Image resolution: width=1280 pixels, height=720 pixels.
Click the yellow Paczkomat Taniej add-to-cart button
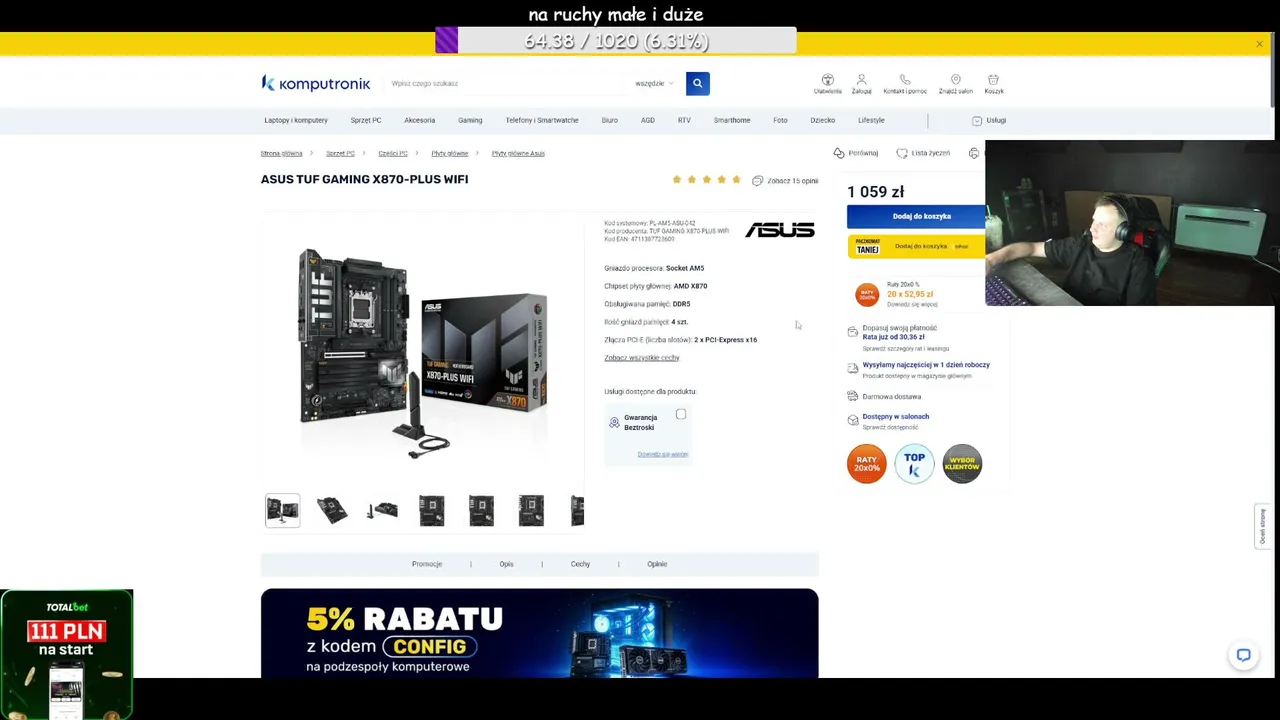916,246
